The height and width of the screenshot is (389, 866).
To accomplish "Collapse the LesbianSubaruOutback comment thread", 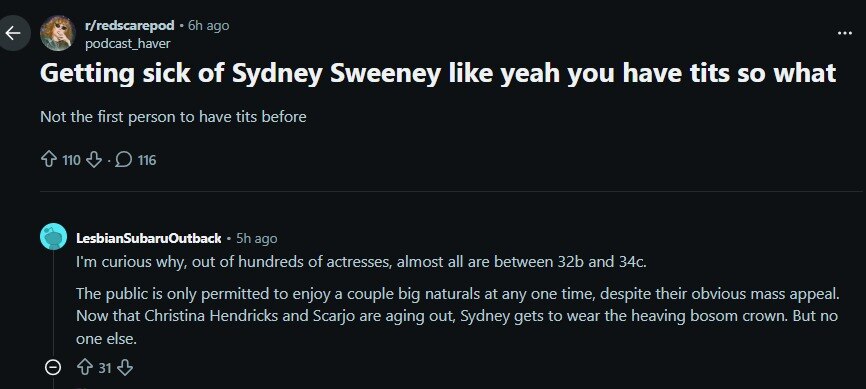I will pyautogui.click(x=52, y=367).
